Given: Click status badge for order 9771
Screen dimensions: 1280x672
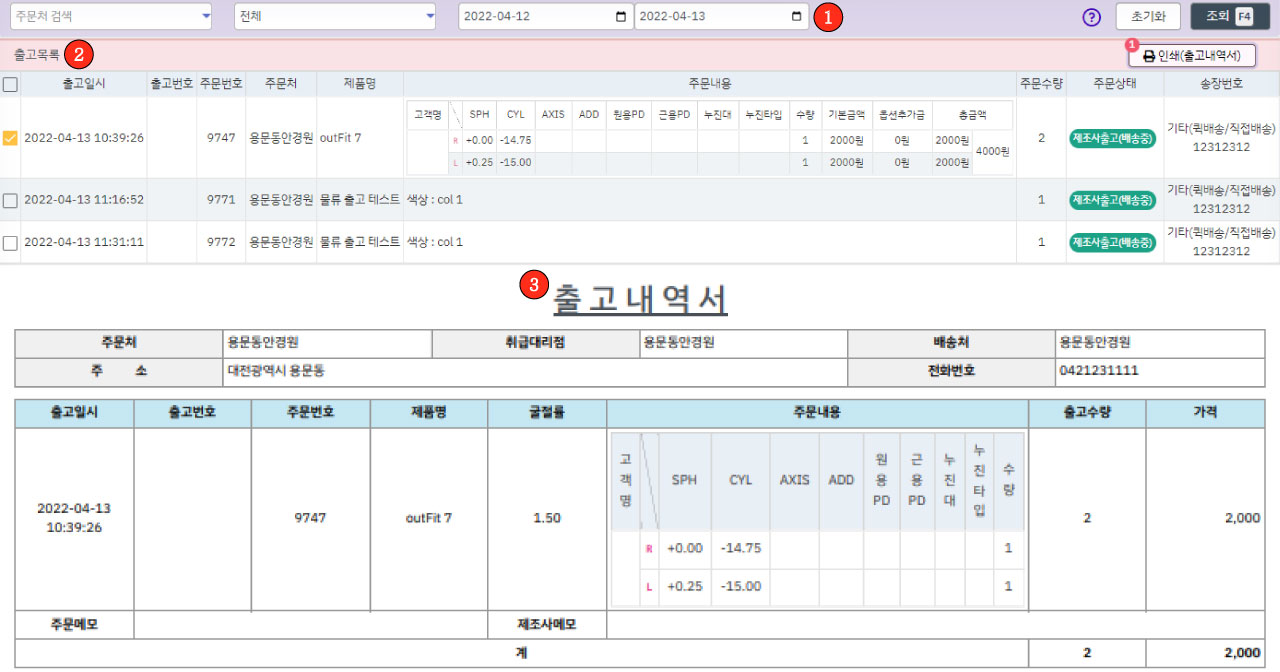Looking at the screenshot, I should point(1112,200).
